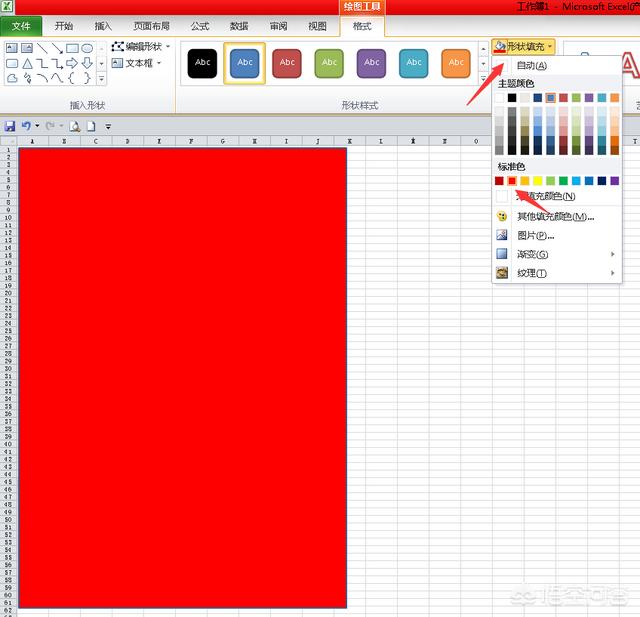
Task: Apply the black Abc shape style
Action: [x=202, y=63]
